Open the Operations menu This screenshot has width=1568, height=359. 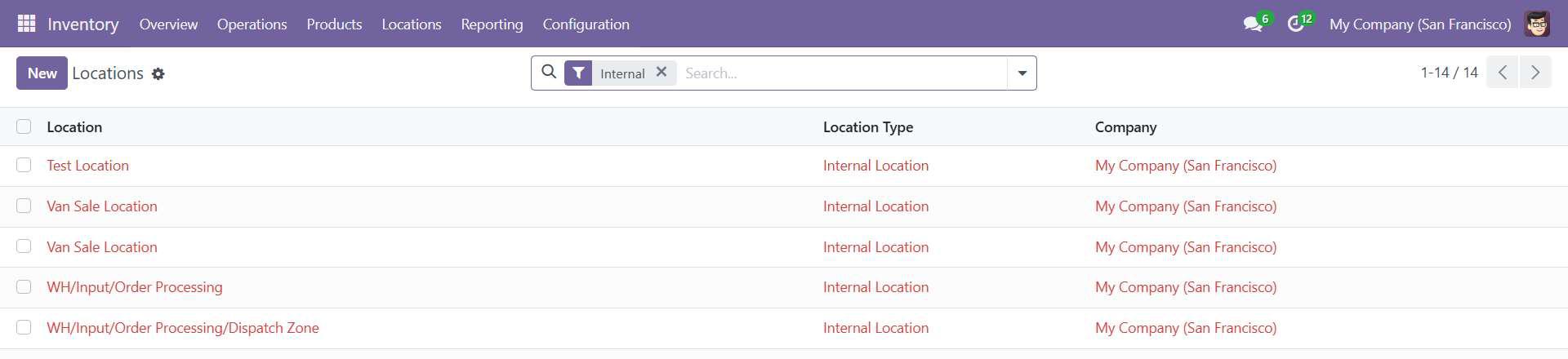(252, 24)
